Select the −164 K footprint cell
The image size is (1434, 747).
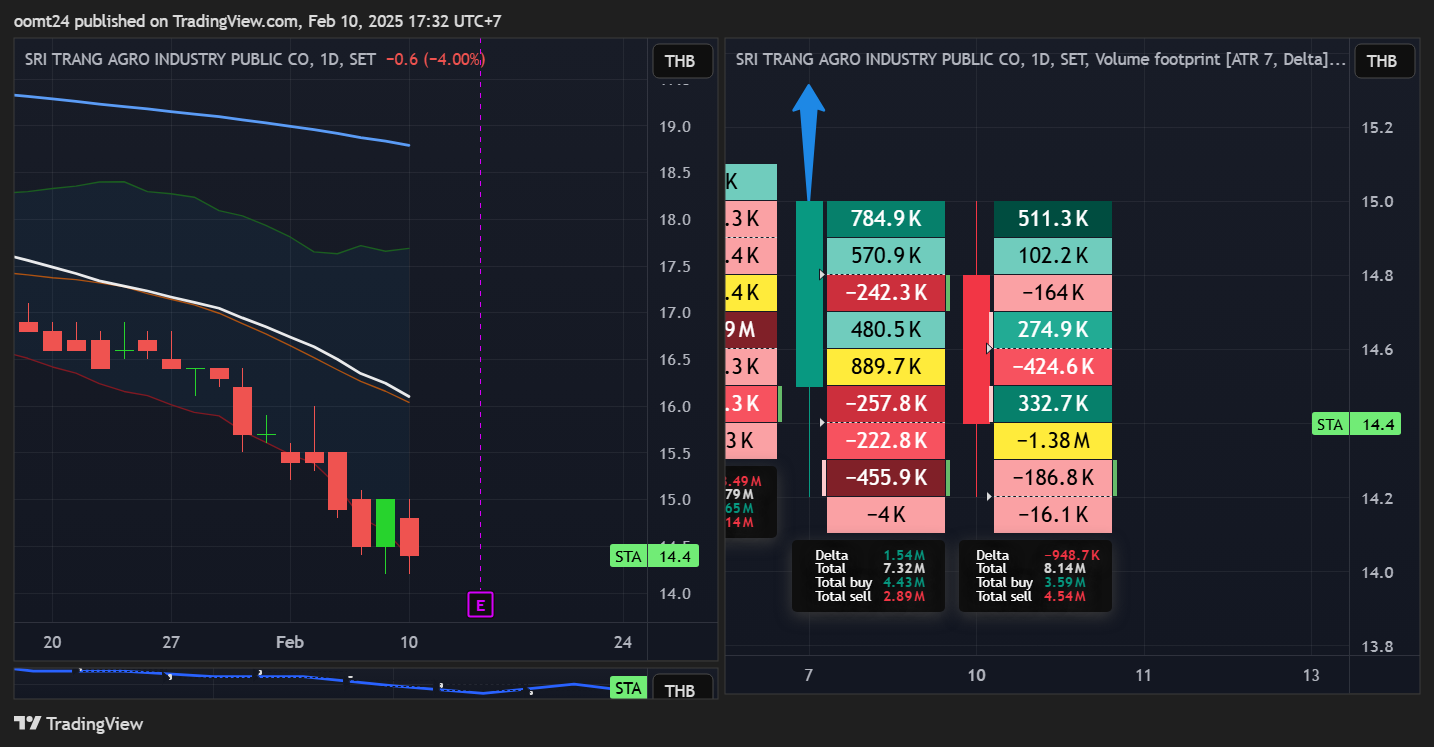pos(1053,293)
